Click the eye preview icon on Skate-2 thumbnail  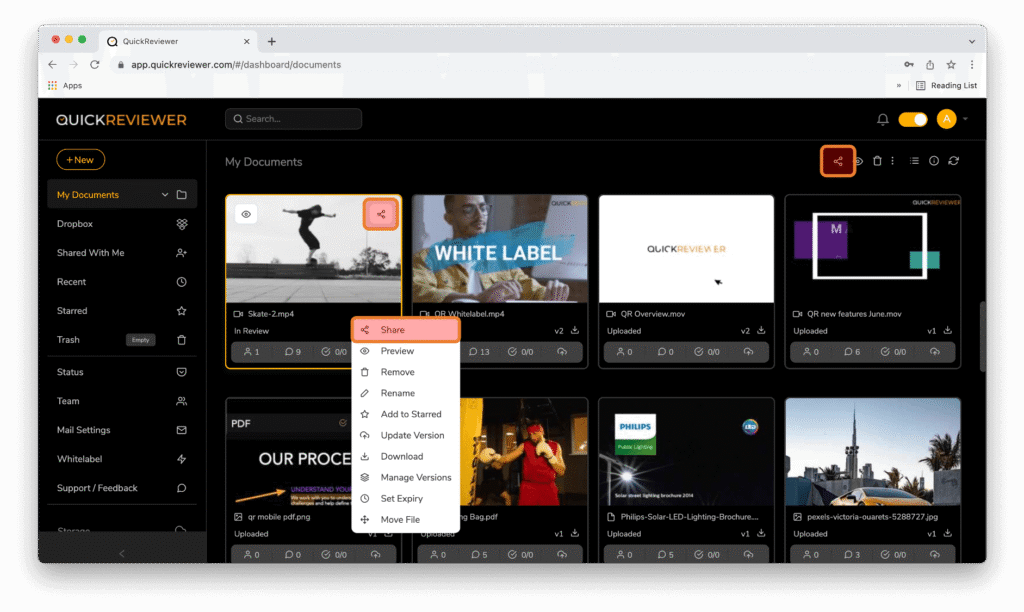(246, 214)
